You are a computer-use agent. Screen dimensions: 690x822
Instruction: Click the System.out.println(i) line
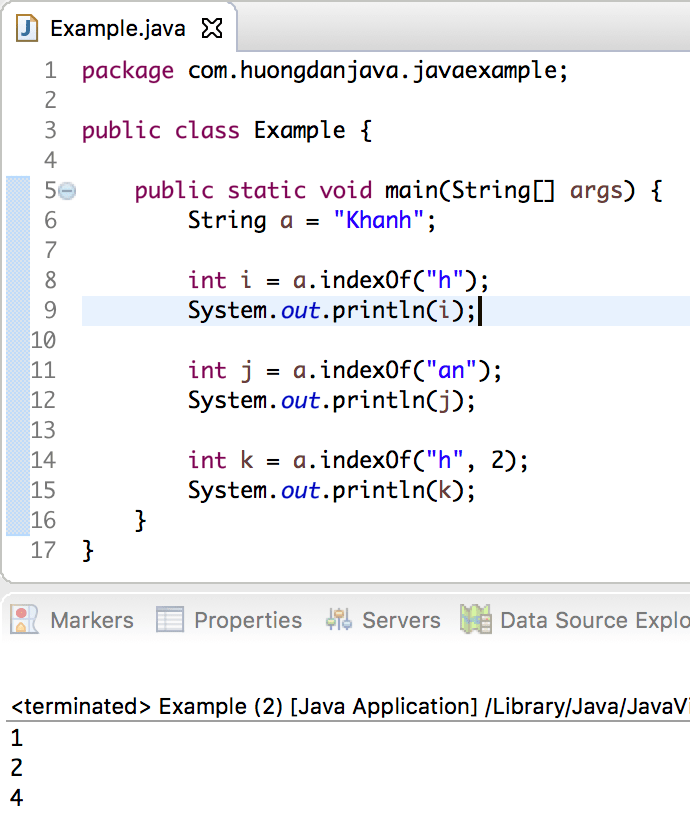coord(332,310)
